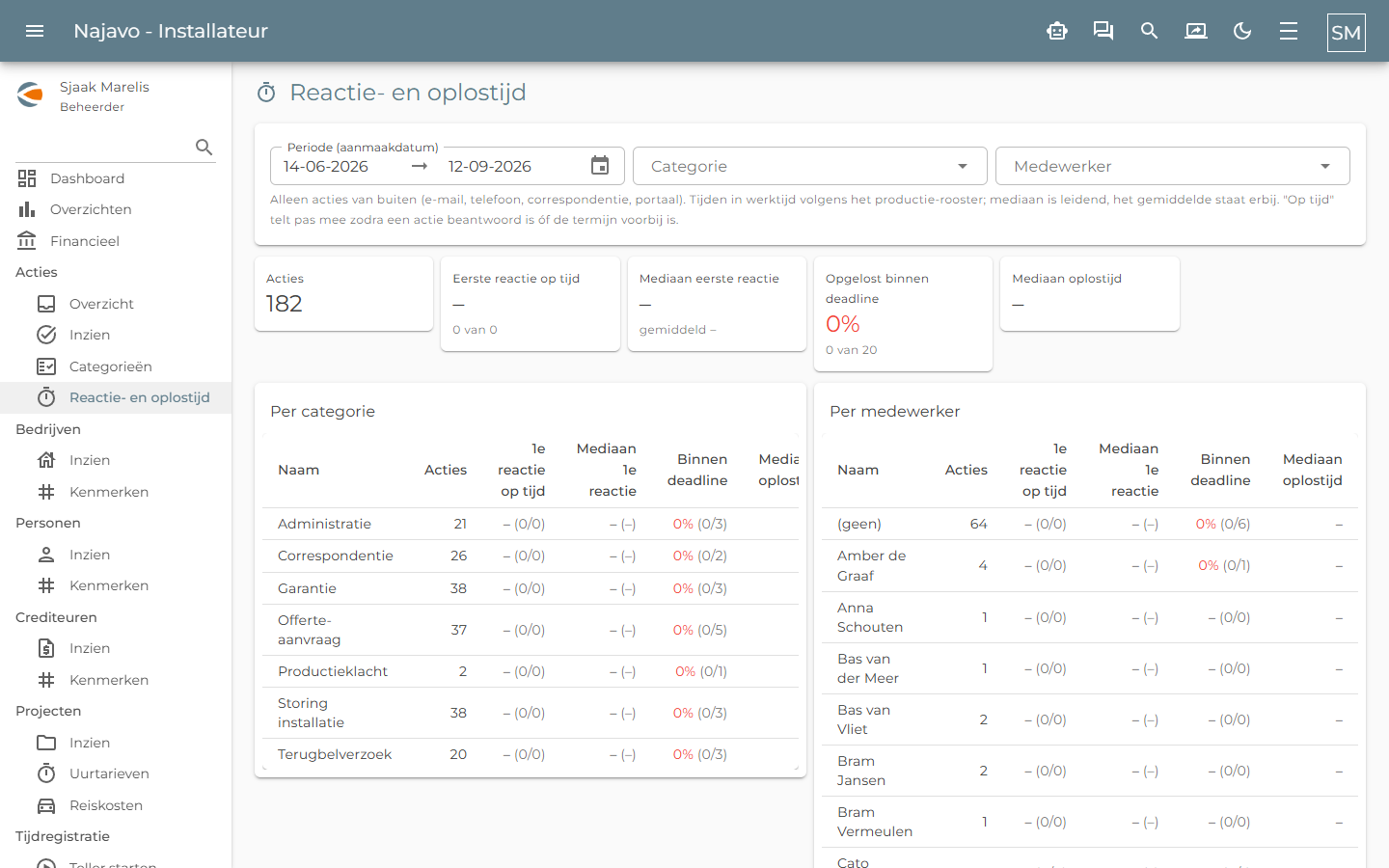Image resolution: width=1389 pixels, height=868 pixels.
Task: Click the Opgelost binnen deadline 0% card
Action: pyautogui.click(x=903, y=314)
